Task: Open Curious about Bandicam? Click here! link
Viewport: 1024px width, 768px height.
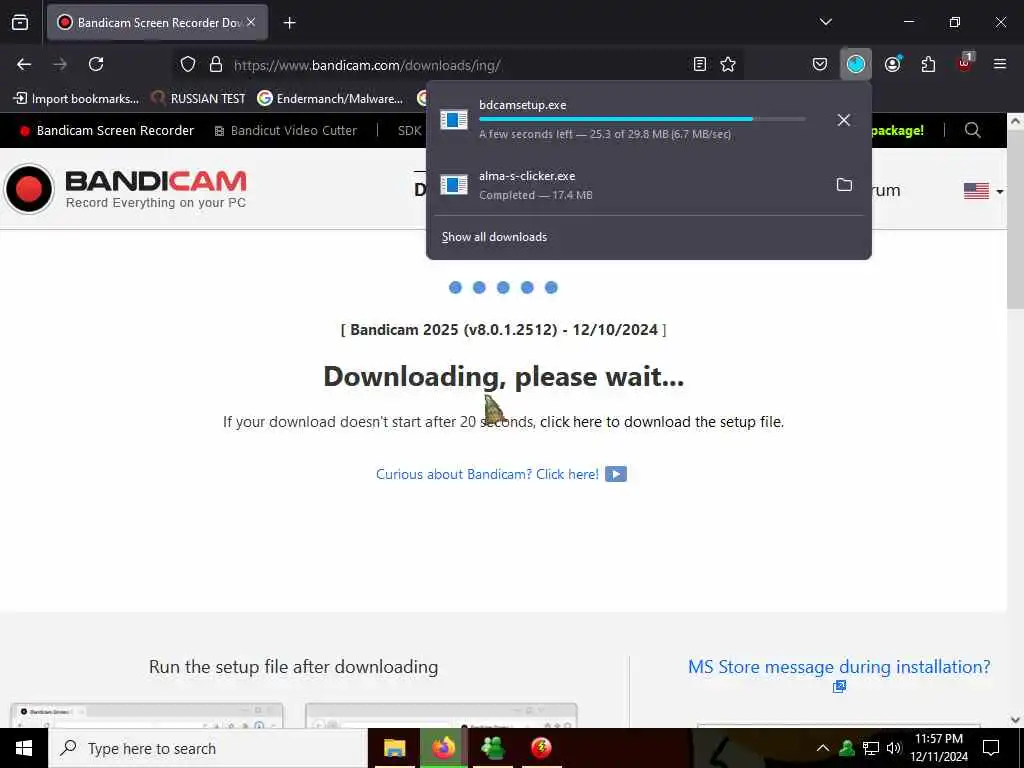Action: [487, 474]
